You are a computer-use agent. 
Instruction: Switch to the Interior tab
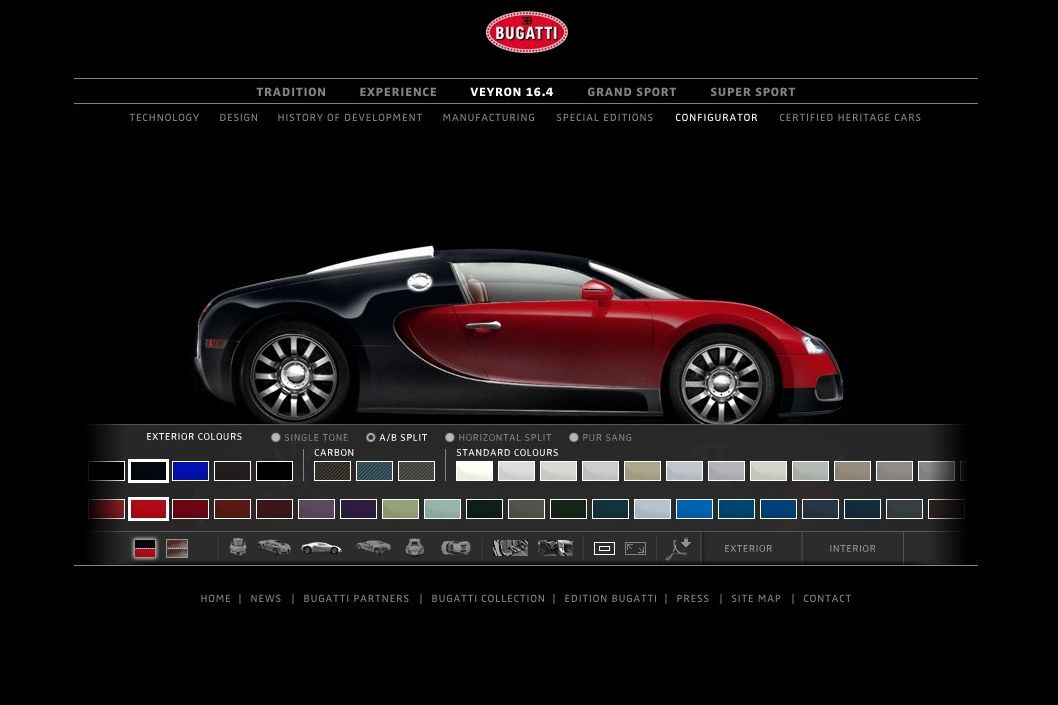tap(852, 548)
